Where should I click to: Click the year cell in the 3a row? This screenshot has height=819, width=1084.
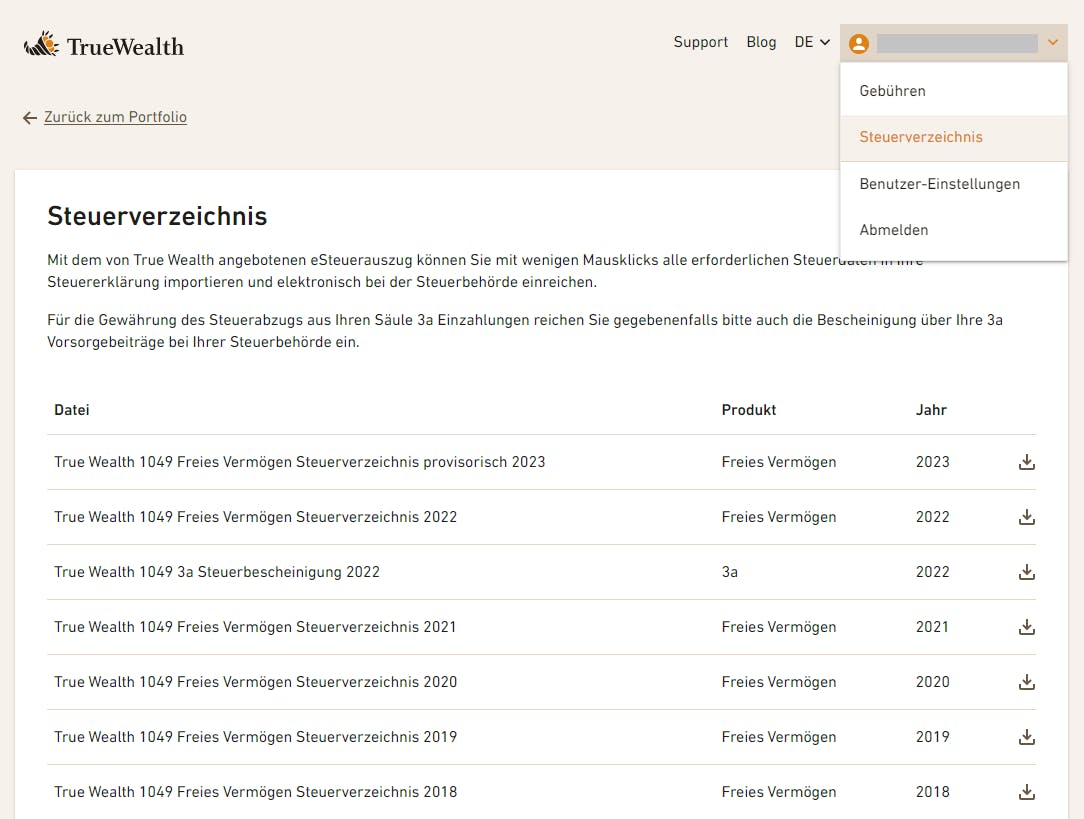(x=933, y=572)
